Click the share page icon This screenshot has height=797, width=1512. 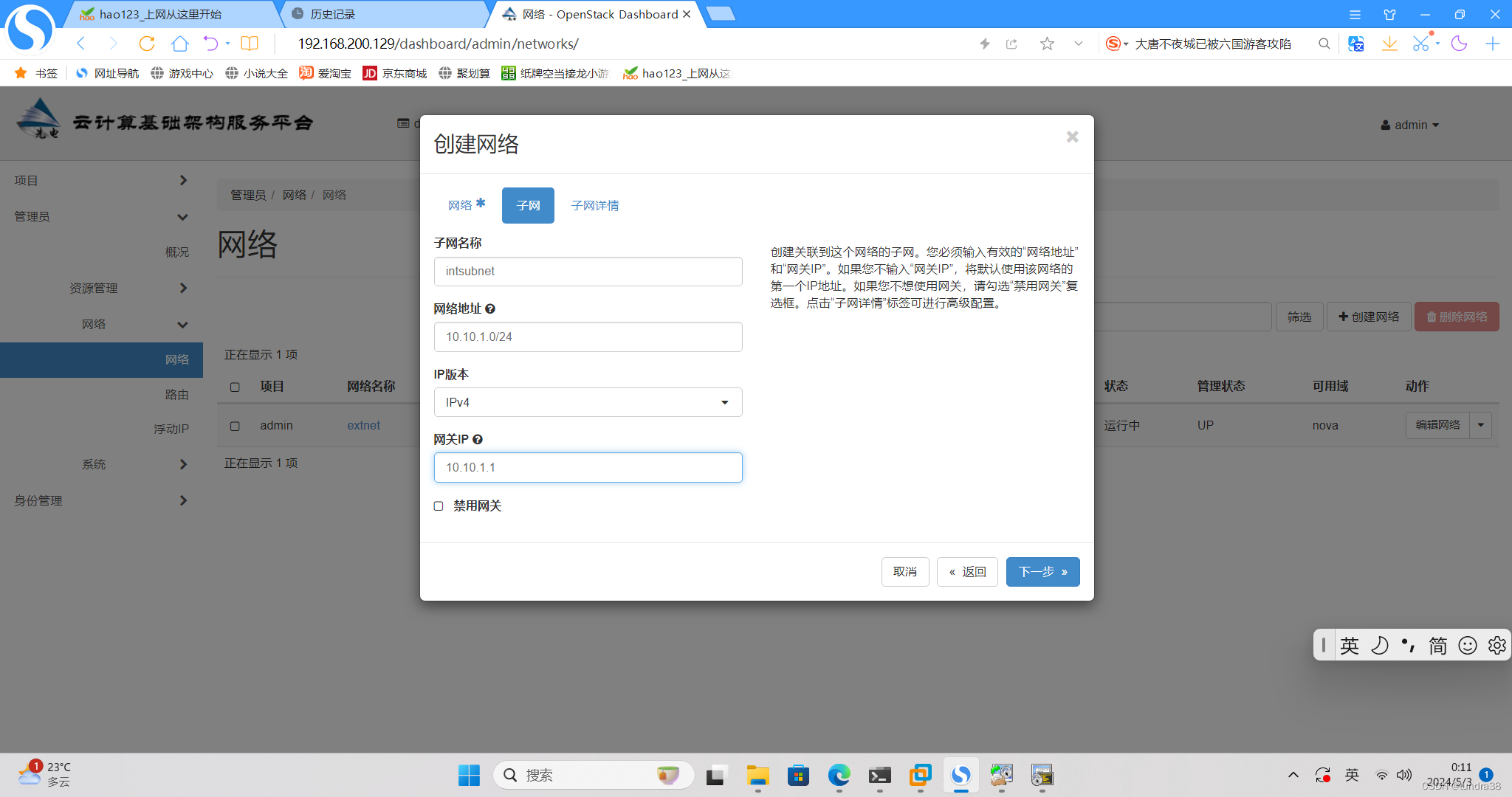[x=1011, y=44]
